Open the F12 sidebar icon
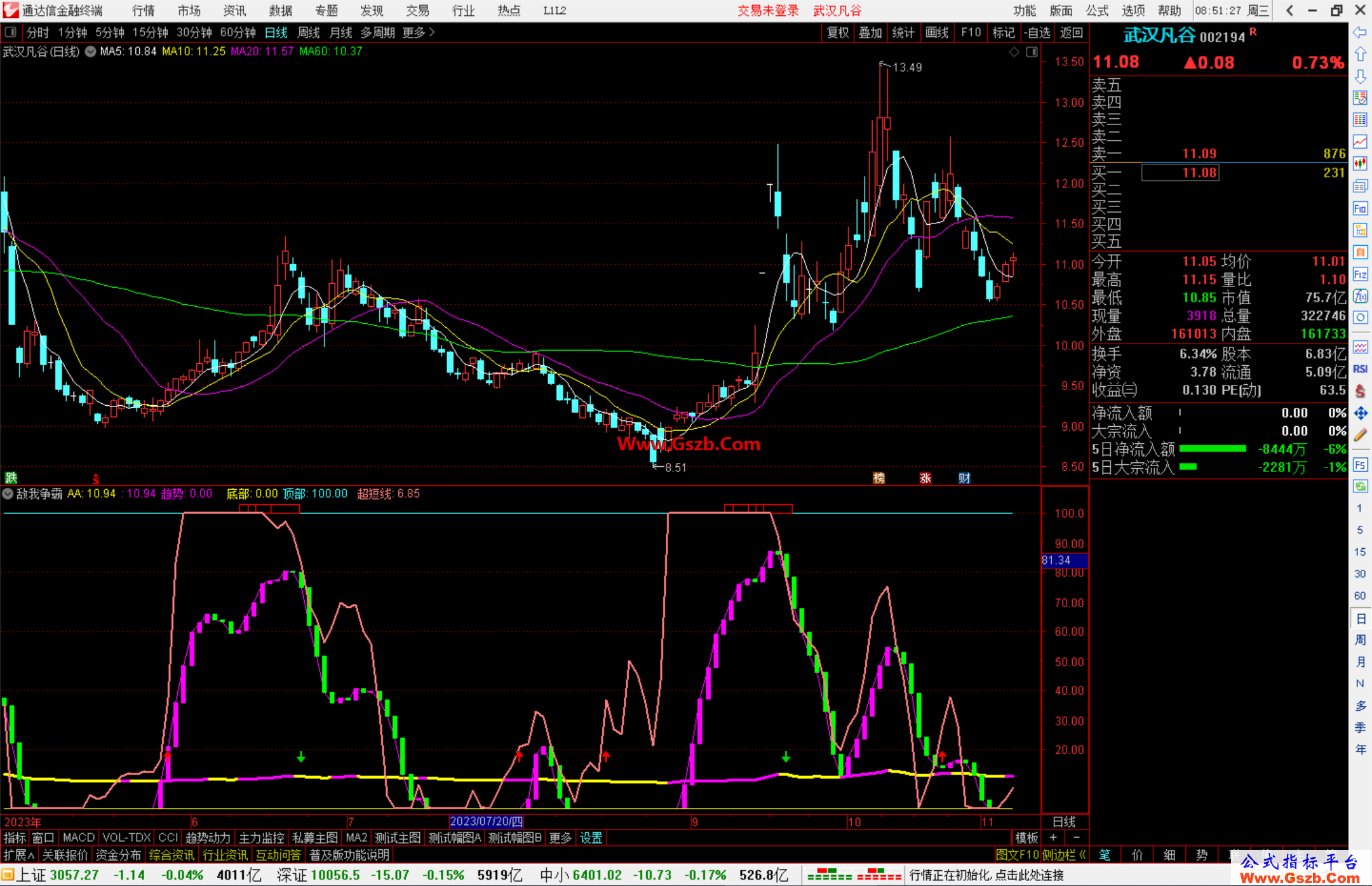 click(x=1360, y=274)
